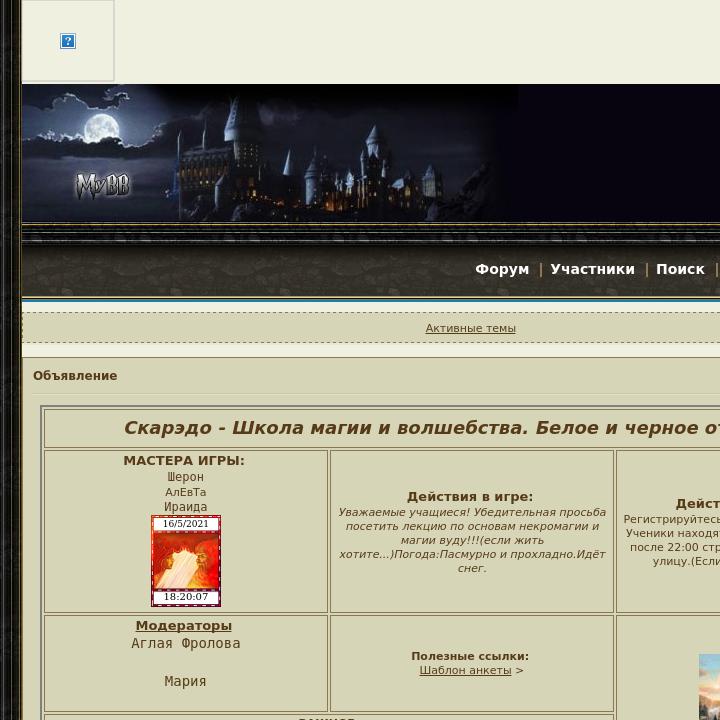This screenshot has width=720, height=720.
Task: Click the Модераторы heading link
Action: [184, 626]
